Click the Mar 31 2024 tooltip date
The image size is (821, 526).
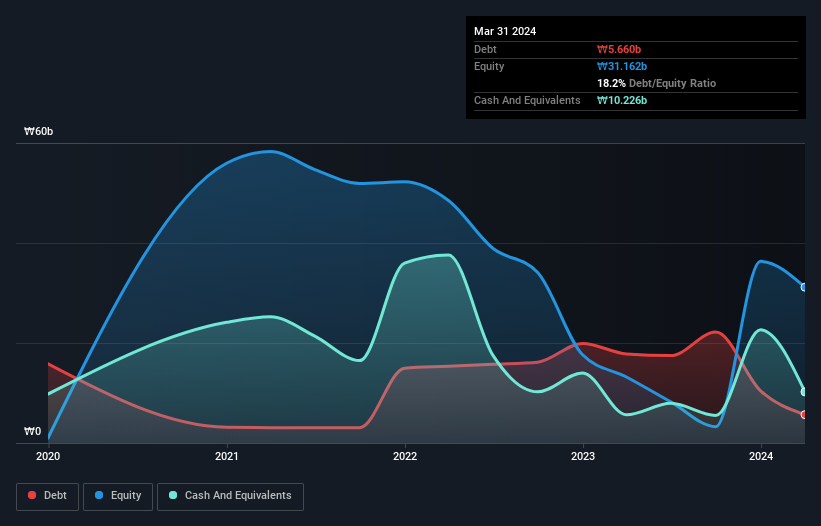coord(505,31)
